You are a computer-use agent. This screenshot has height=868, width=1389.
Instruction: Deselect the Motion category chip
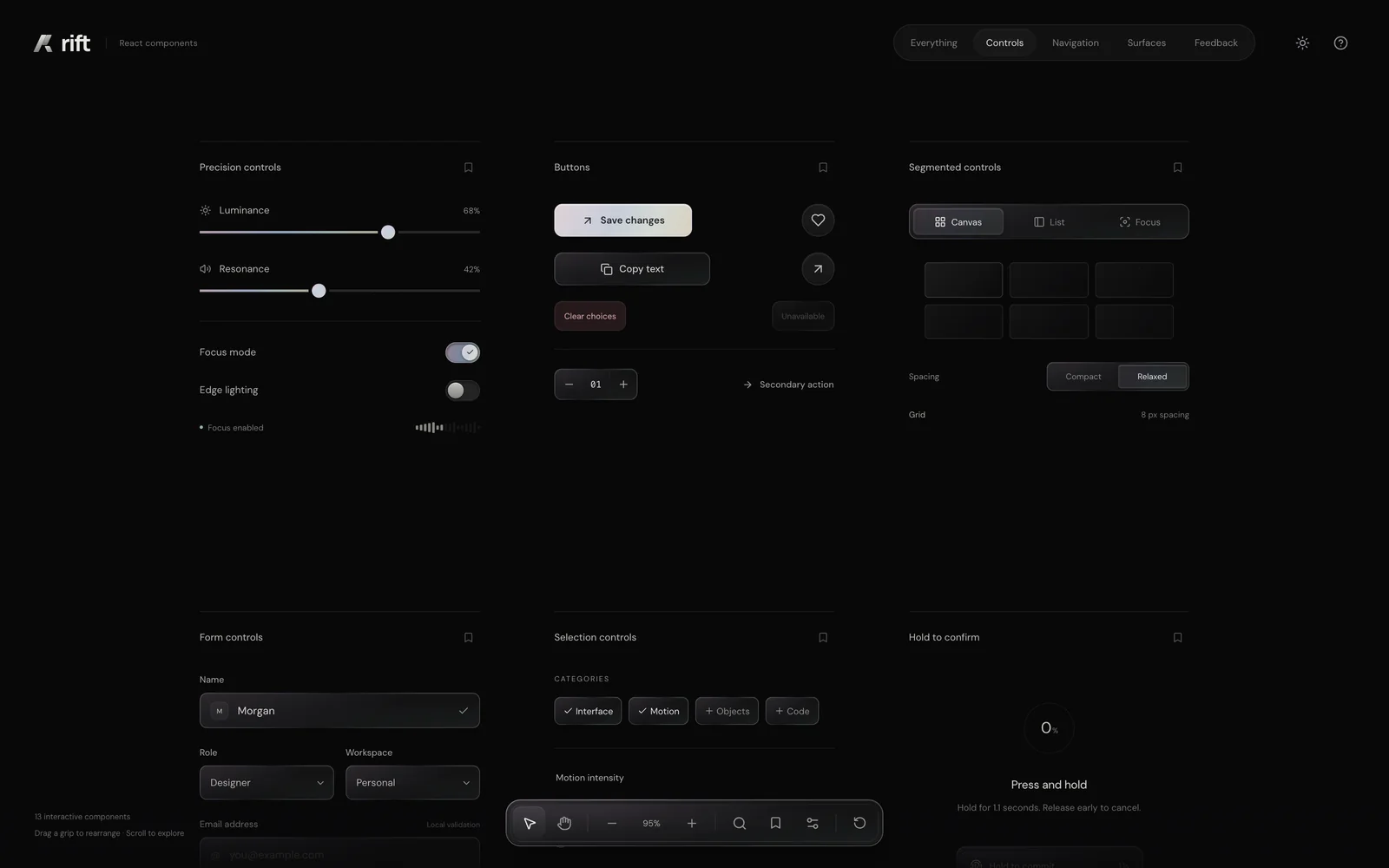[x=659, y=711]
